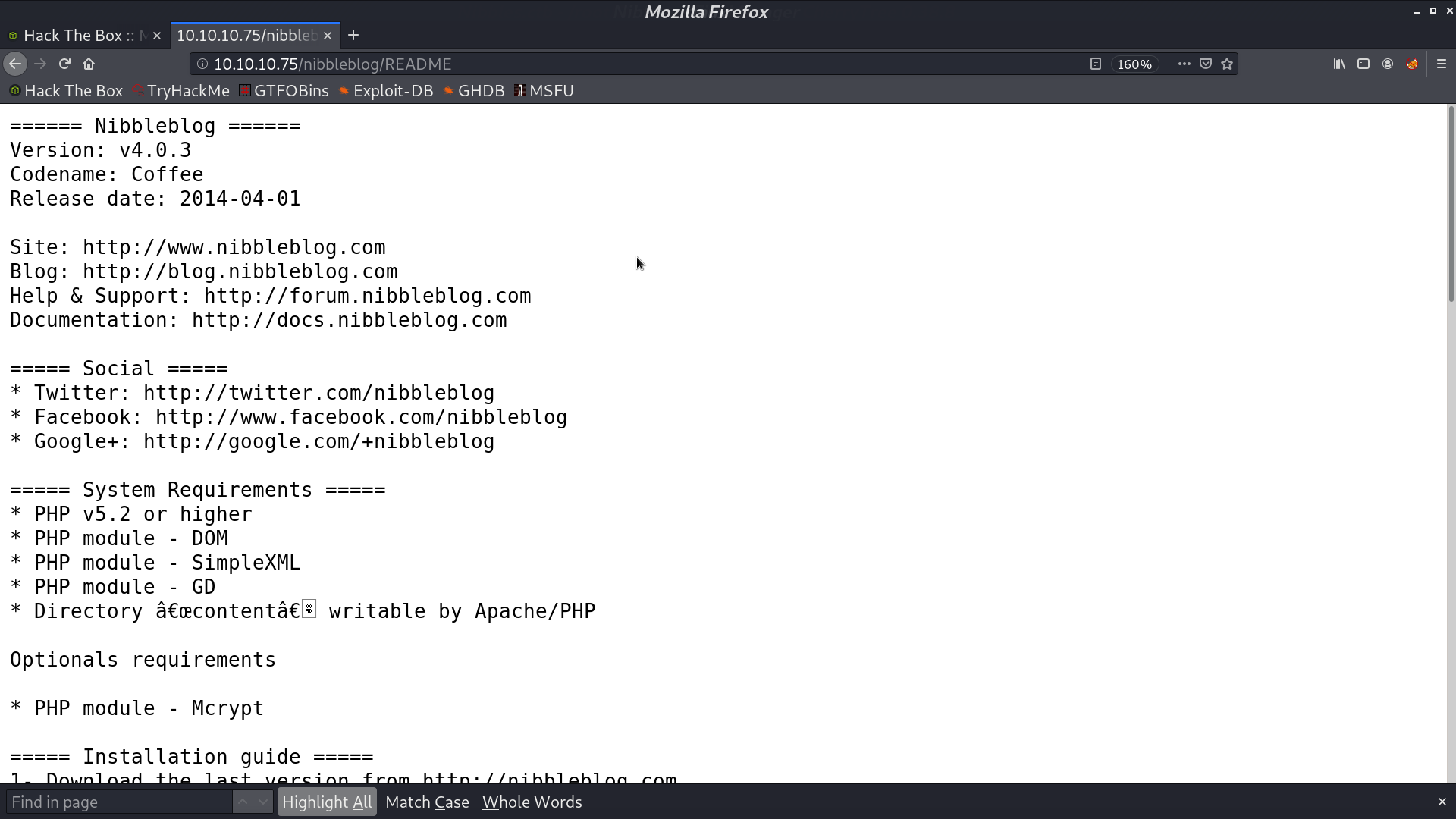Click the PHP module - SimpleXML line
The width and height of the screenshot is (1456, 819).
(155, 563)
